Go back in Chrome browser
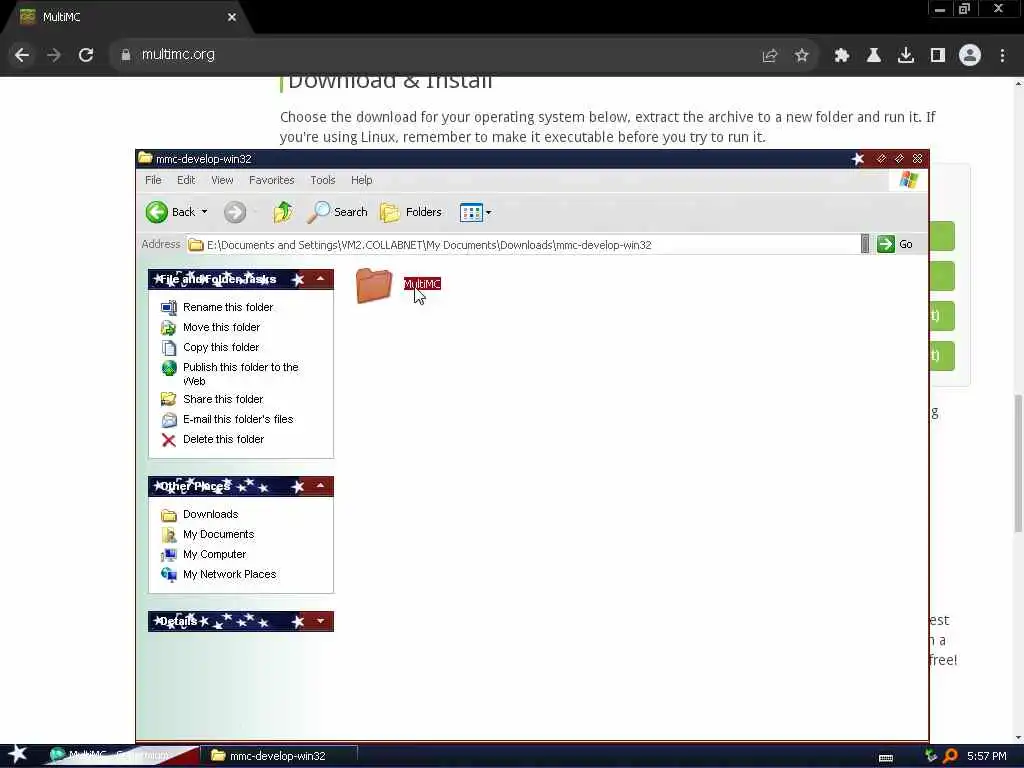Viewport: 1024px width, 768px height. click(22, 55)
